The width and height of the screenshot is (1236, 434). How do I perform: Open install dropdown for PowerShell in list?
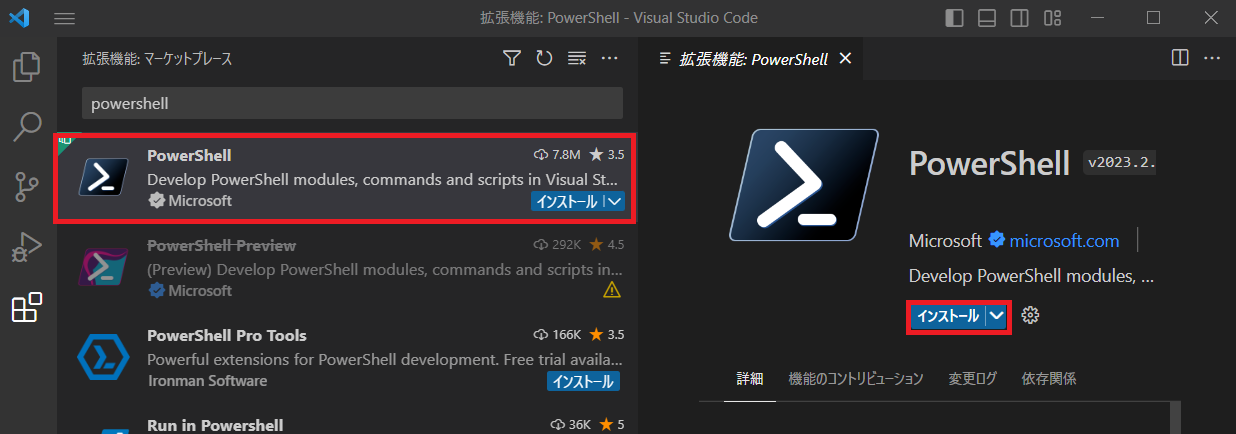point(615,201)
